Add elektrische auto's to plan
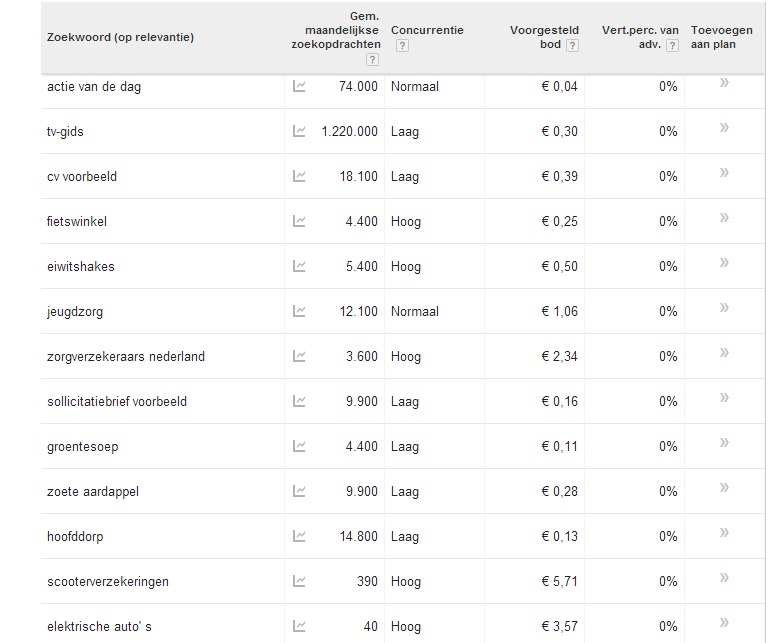This screenshot has width=770, height=643. (x=724, y=622)
